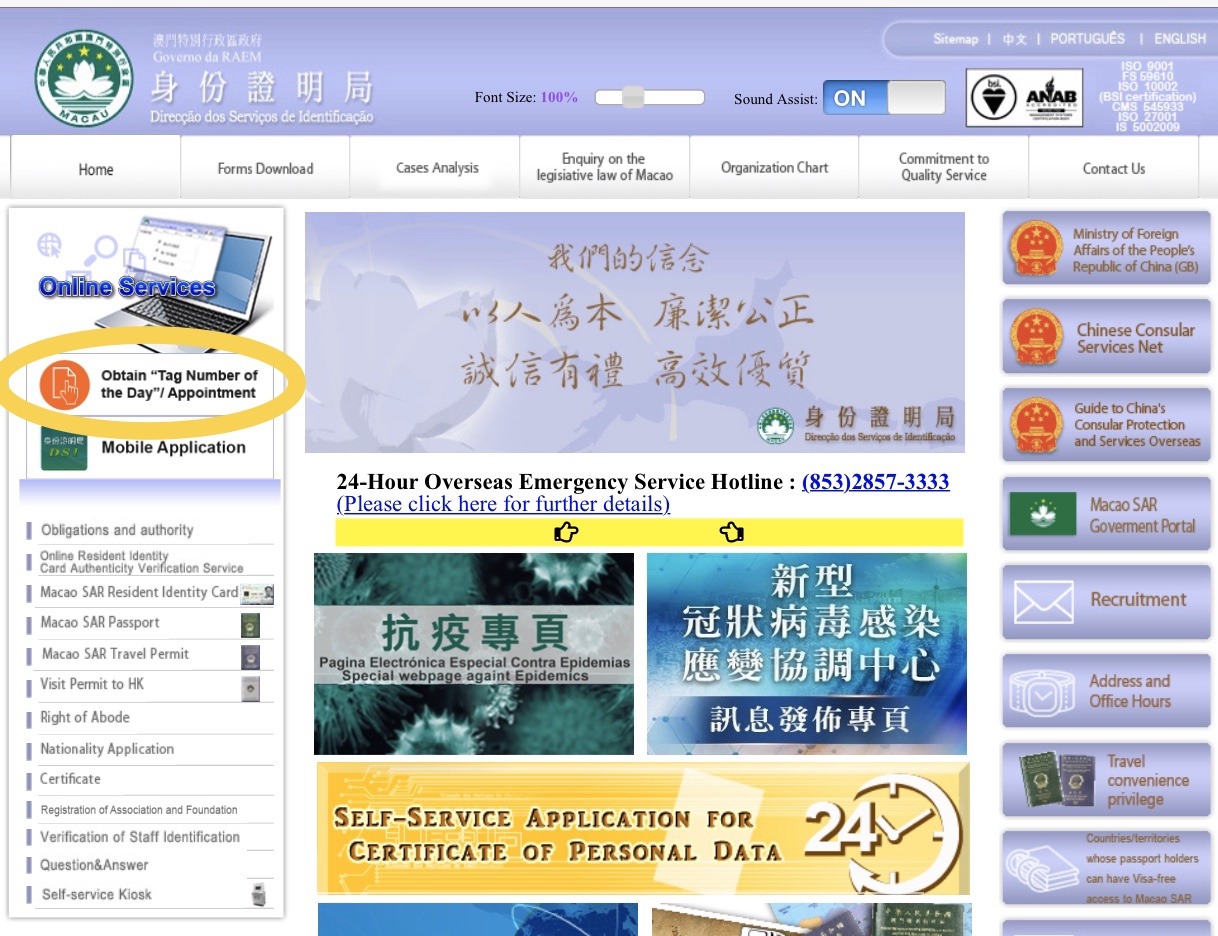Open the Self-Service Application Certificate banner
This screenshot has height=936, width=1218.
click(642, 828)
